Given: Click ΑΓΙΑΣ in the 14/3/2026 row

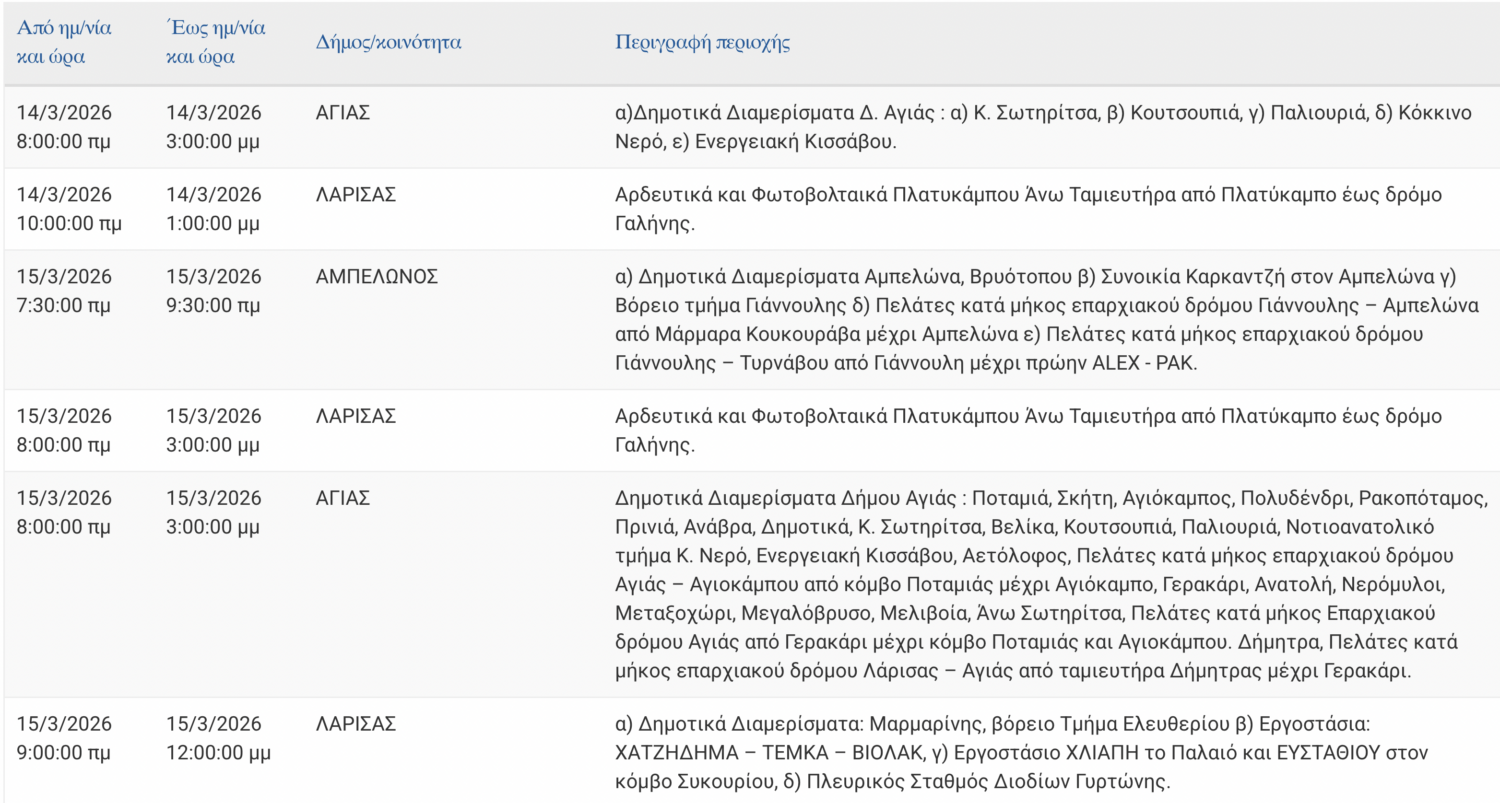Looking at the screenshot, I should click(x=343, y=113).
